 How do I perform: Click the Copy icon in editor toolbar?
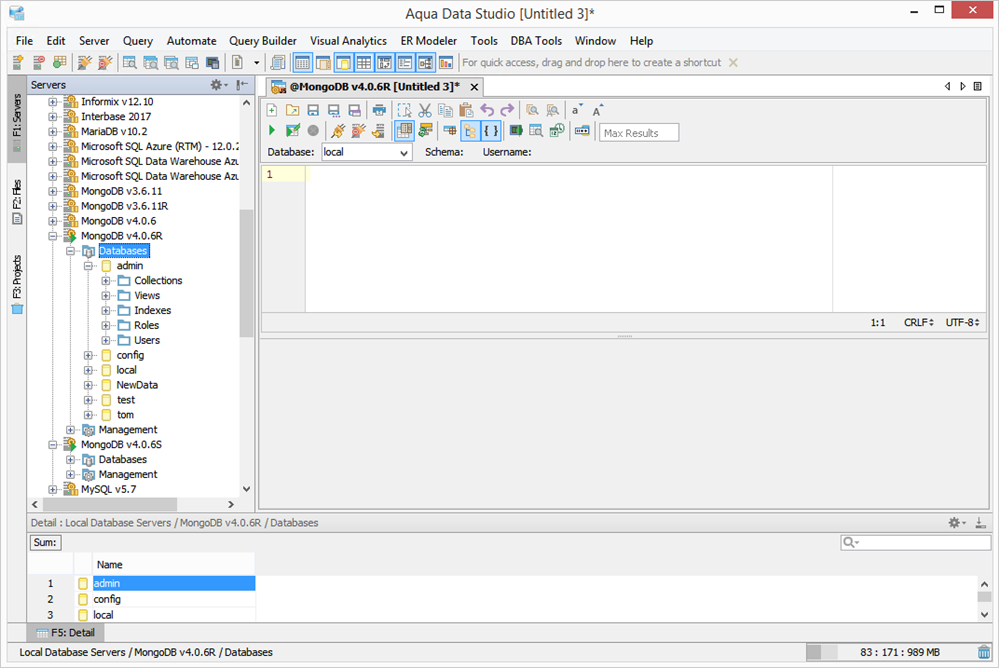[446, 110]
